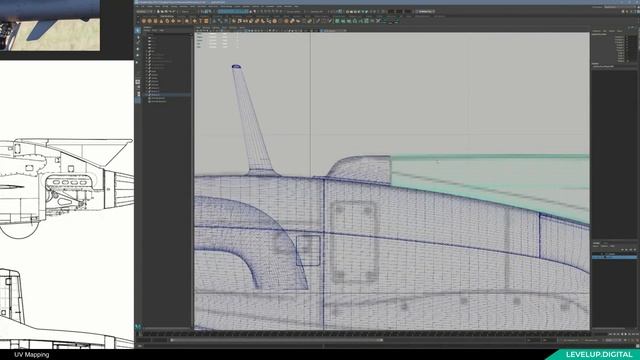
Task: Open the viewport Lighting menu
Action: click(x=216, y=28)
